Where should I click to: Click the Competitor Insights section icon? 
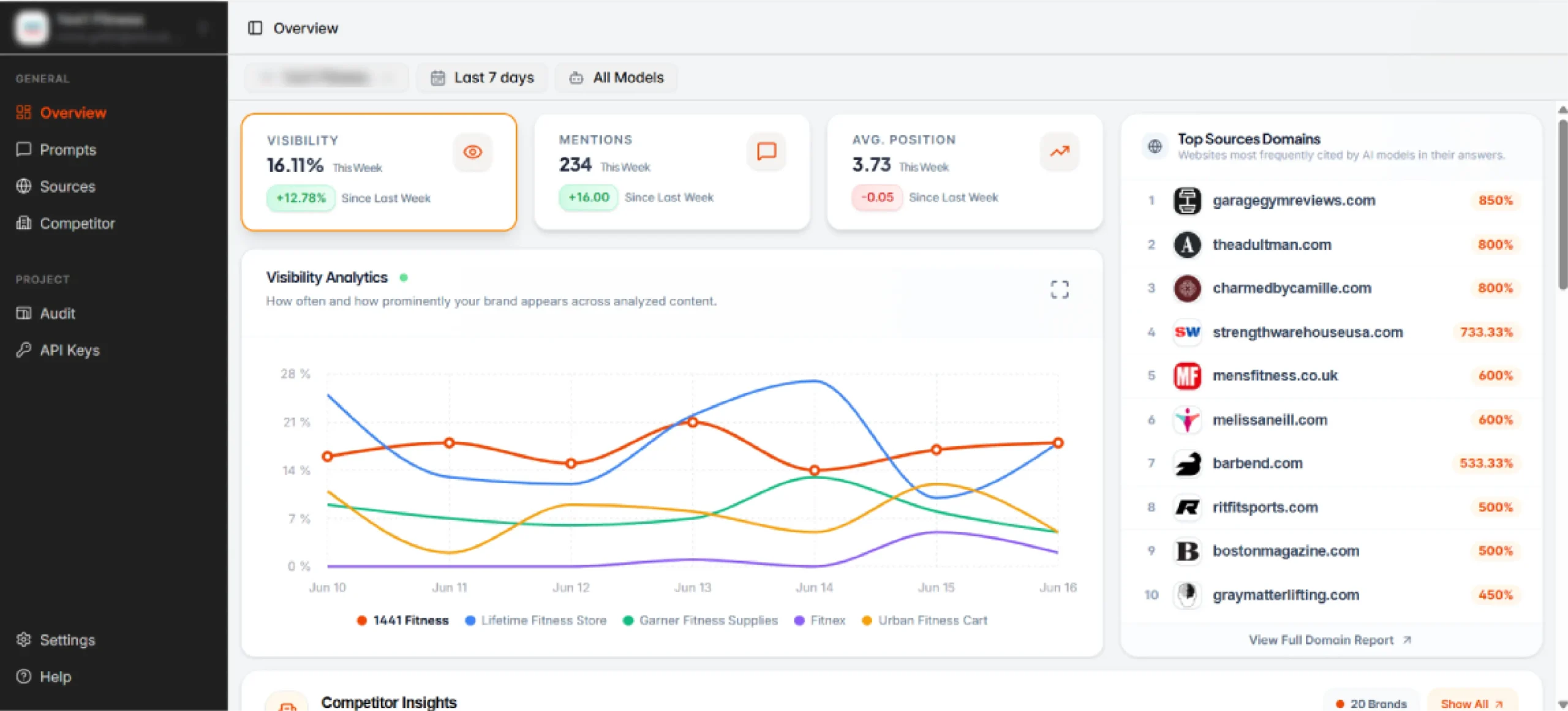click(x=286, y=704)
